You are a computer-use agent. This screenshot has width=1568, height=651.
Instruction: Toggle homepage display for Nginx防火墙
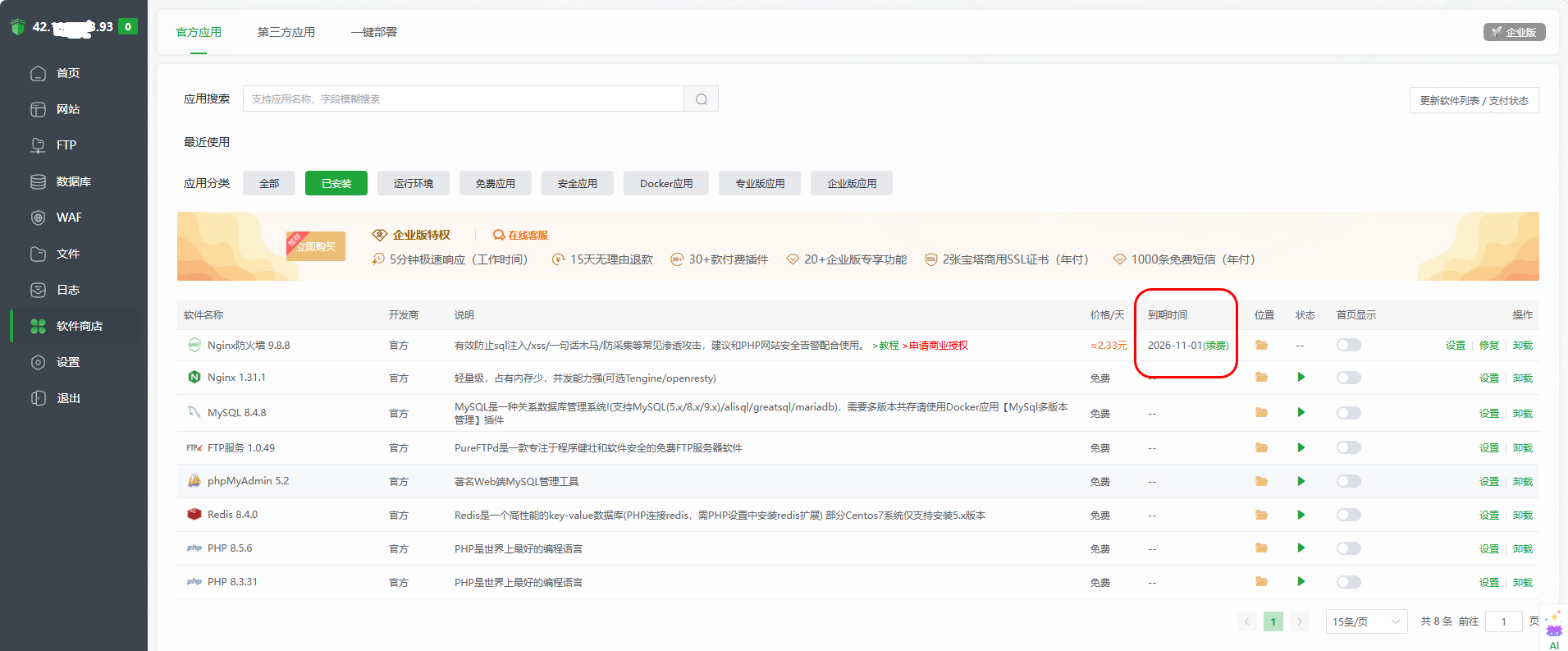(x=1349, y=345)
